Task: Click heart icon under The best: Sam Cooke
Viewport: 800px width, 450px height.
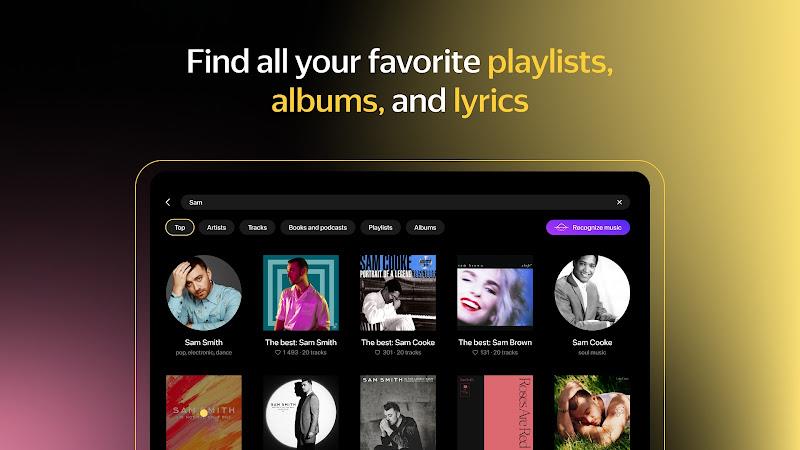Action: pos(378,353)
